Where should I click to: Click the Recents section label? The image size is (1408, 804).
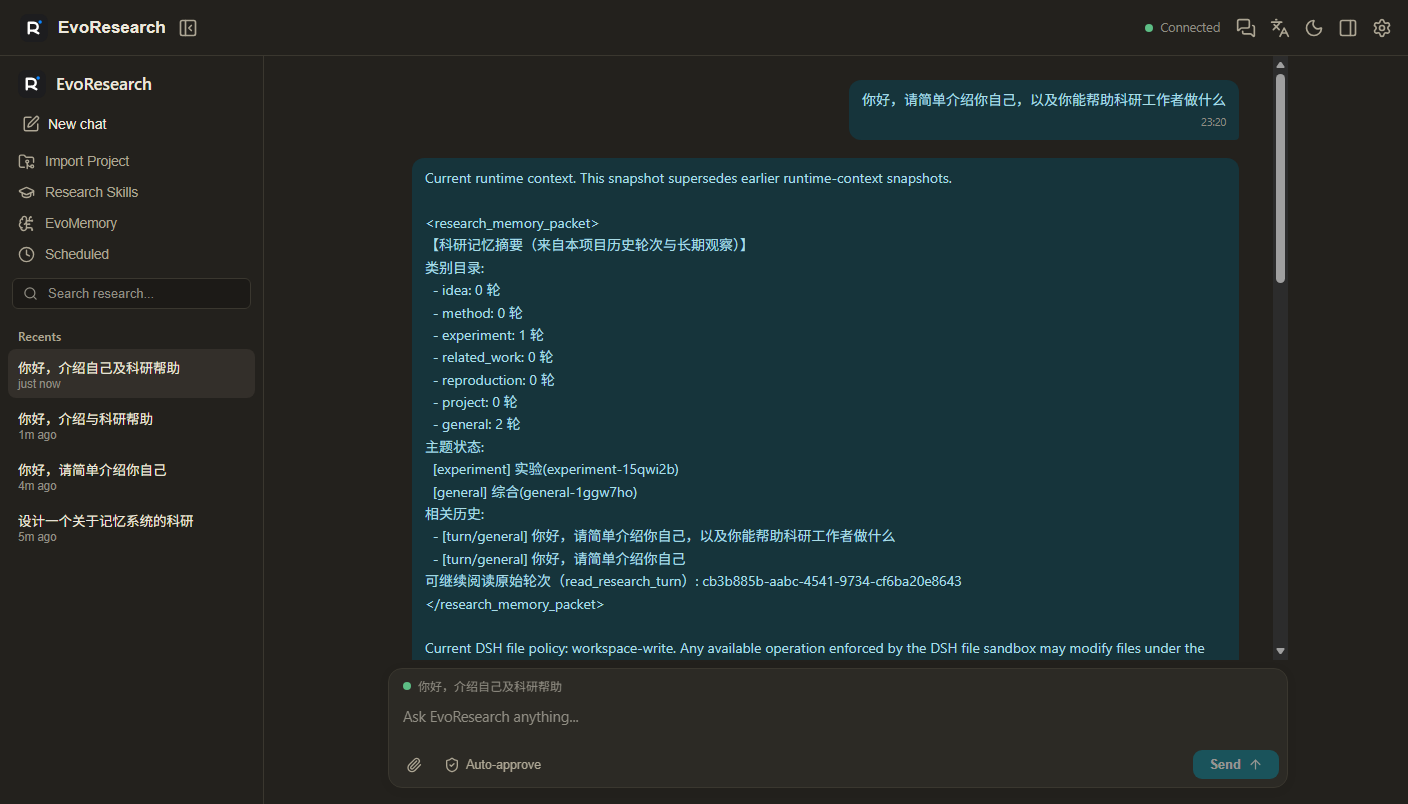(x=39, y=337)
